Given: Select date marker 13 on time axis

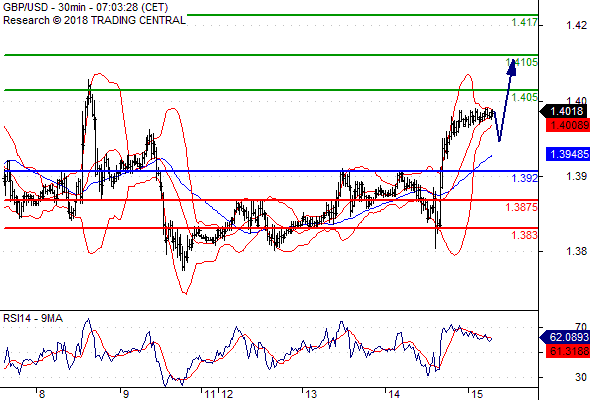Looking at the screenshot, I should [311, 394].
